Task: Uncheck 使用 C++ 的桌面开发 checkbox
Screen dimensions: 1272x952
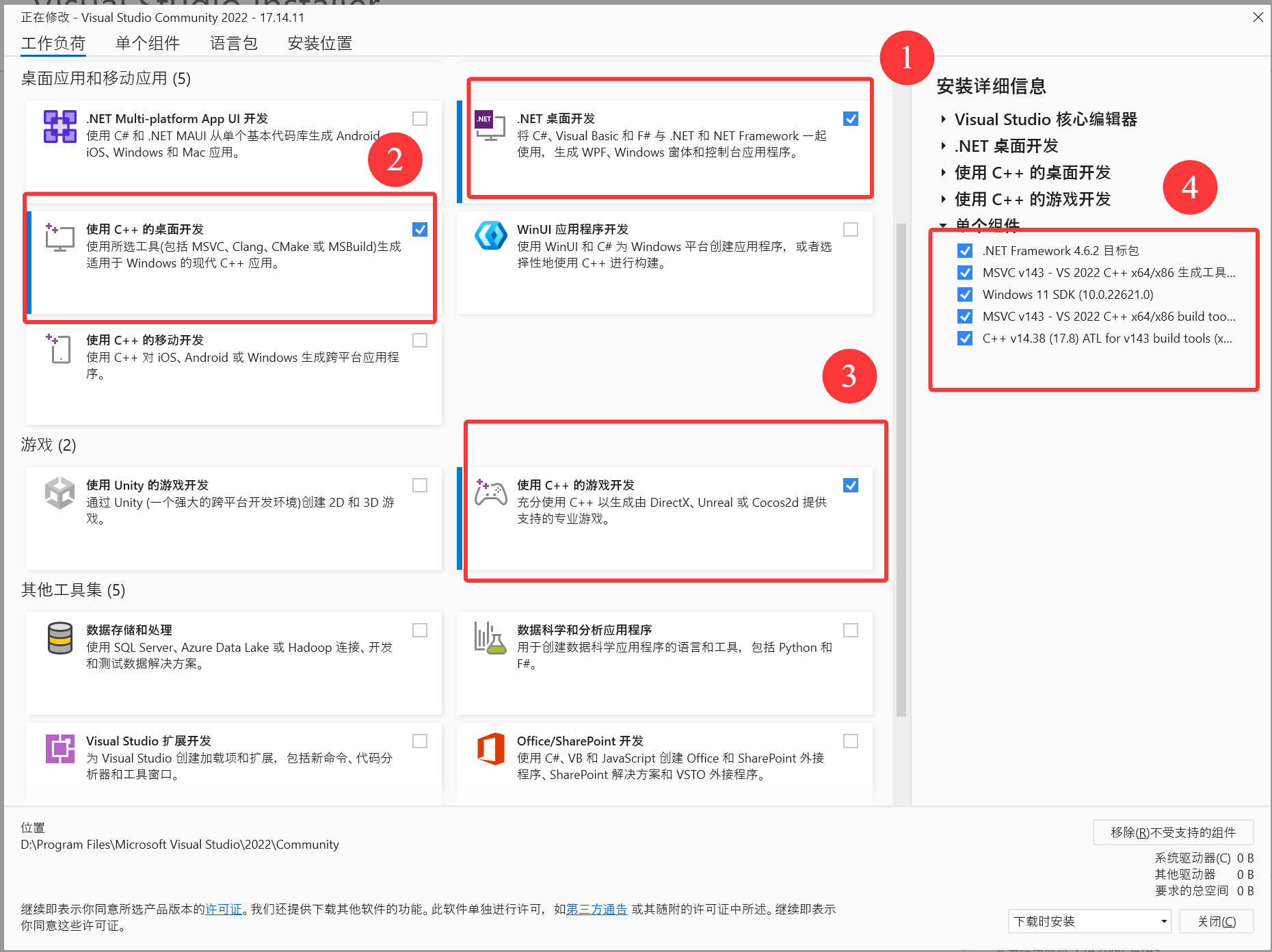Action: click(420, 230)
